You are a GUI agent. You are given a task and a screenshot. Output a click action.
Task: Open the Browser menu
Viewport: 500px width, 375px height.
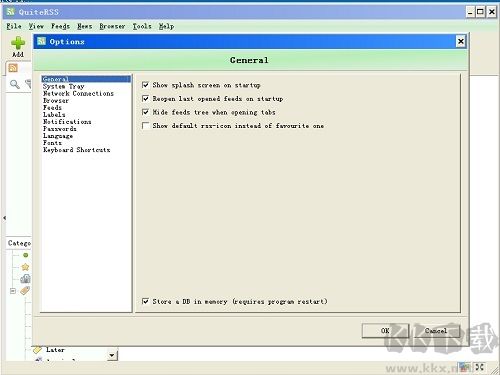pos(112,26)
